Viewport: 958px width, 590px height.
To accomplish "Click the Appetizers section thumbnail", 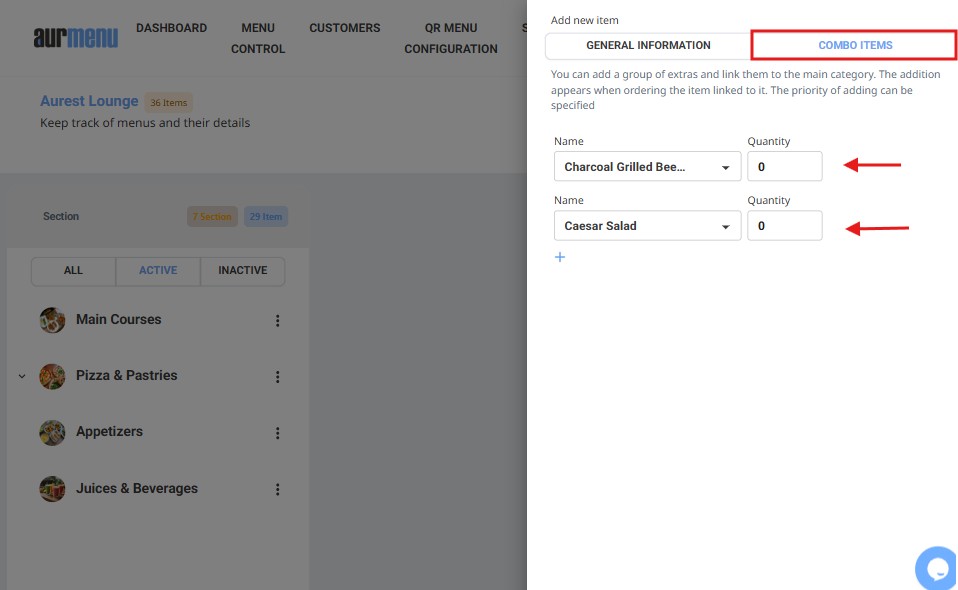I will pos(52,433).
